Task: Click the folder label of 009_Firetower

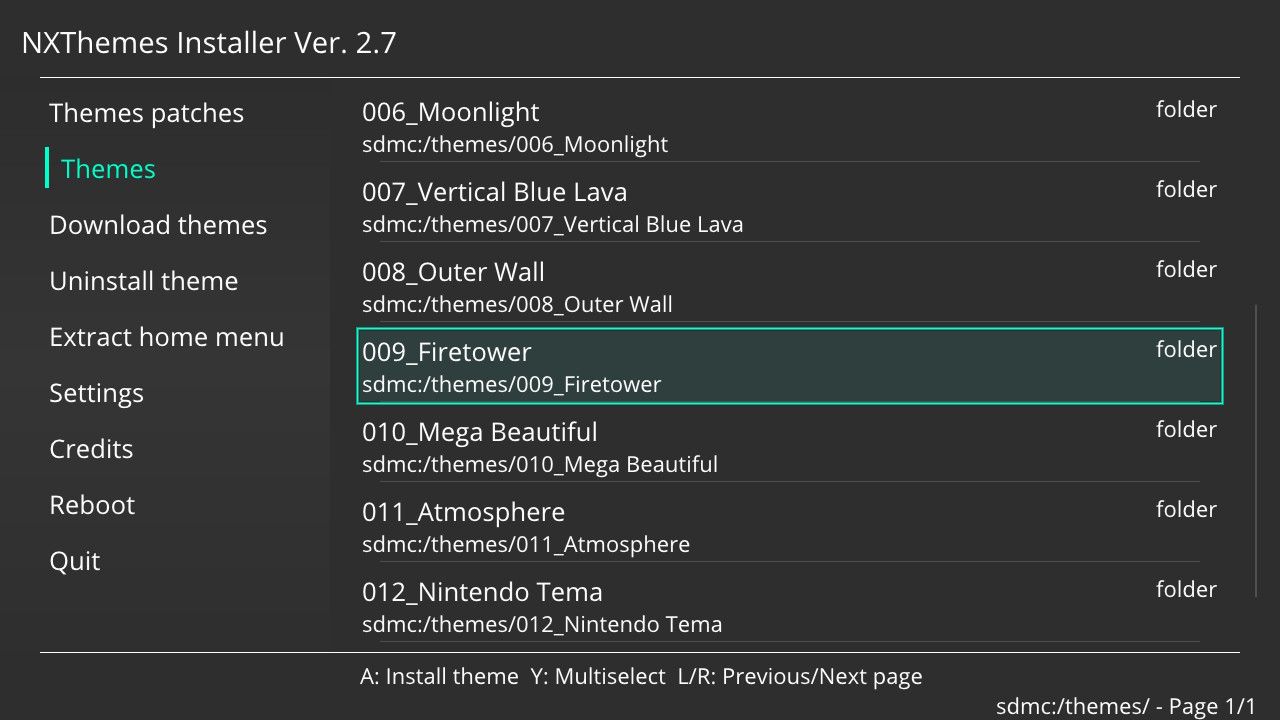Action: click(x=1186, y=349)
